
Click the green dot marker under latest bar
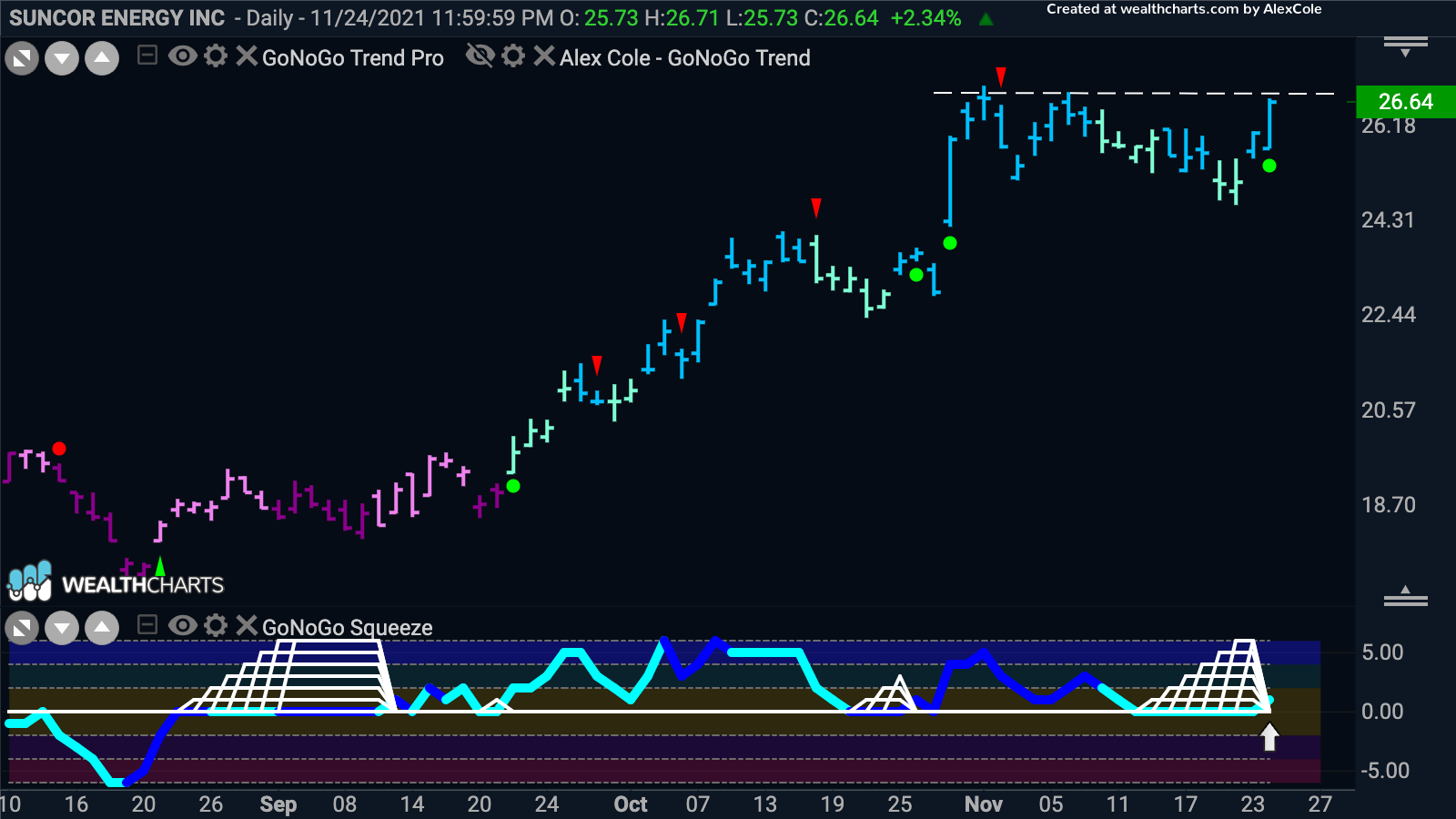pyautogui.click(x=1269, y=166)
